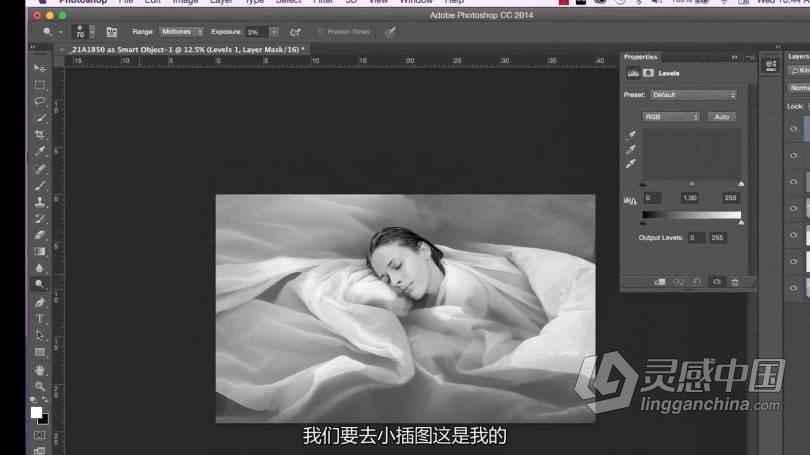Open the Brush panel from options bar
The image size is (810, 455).
[112, 32]
